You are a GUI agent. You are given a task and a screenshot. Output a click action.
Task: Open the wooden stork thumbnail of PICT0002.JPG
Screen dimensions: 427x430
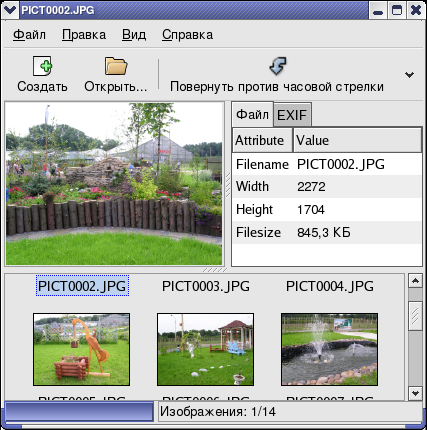click(82, 349)
